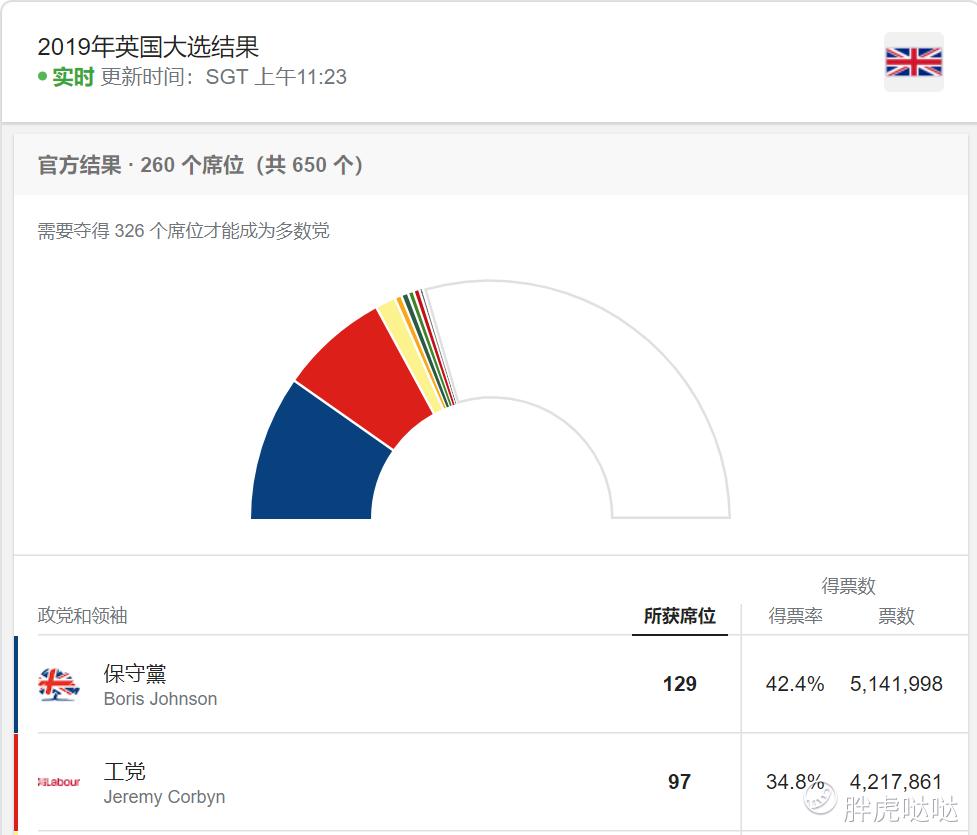Click the 官方结果 260 个席位 header

point(200,165)
